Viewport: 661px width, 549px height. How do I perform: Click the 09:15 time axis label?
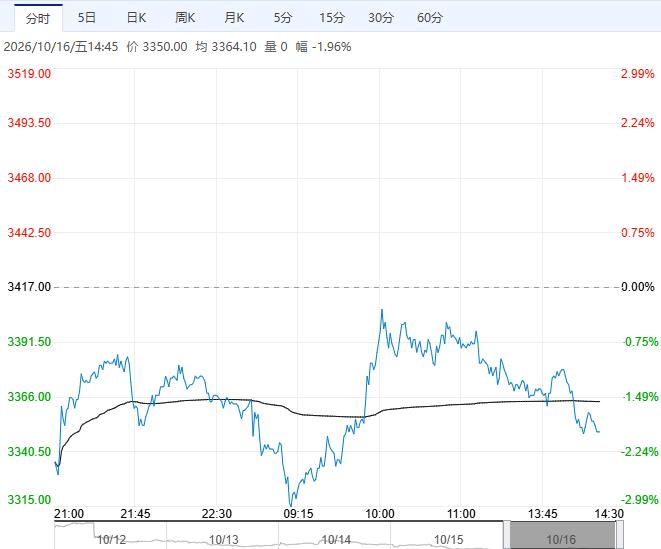(x=298, y=514)
